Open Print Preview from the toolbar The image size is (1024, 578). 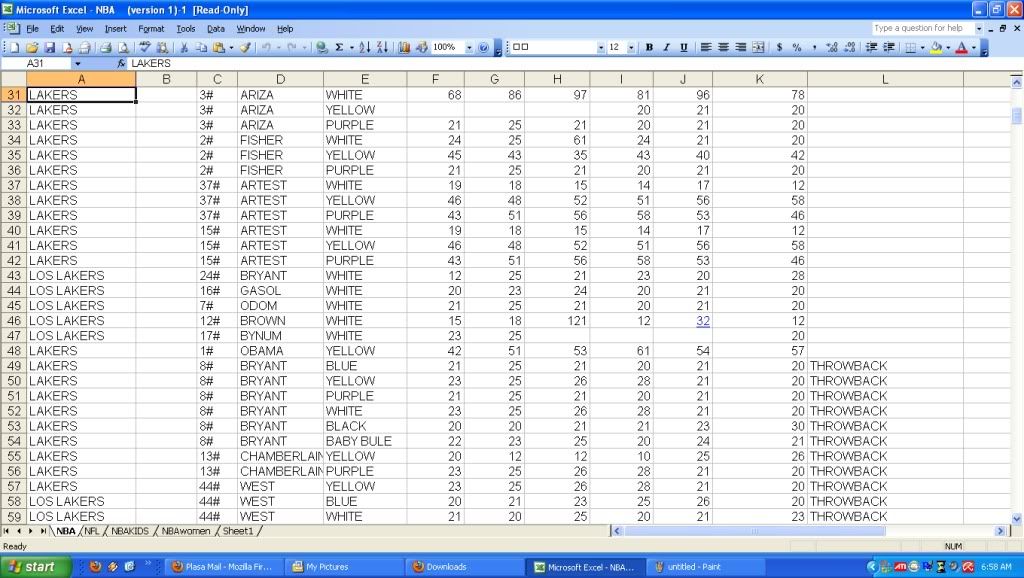123,48
